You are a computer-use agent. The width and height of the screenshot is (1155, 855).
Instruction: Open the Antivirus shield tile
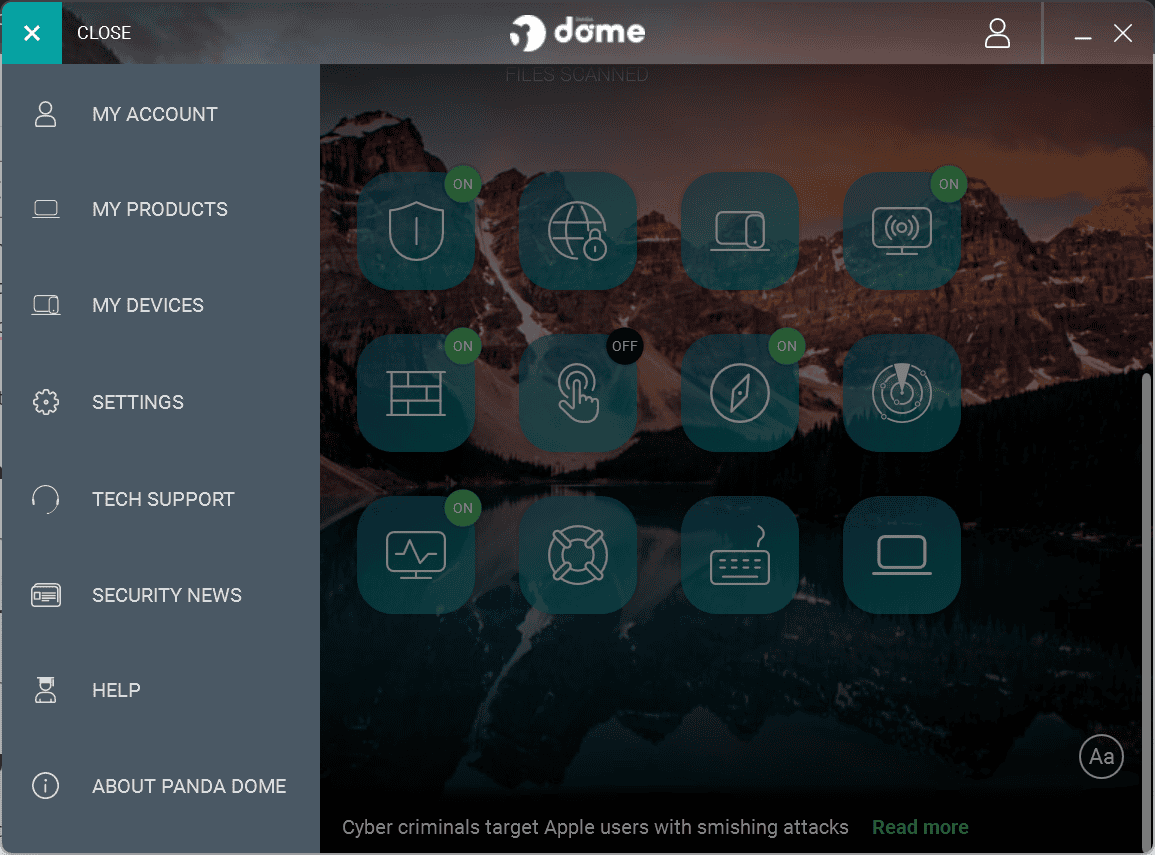tap(416, 231)
